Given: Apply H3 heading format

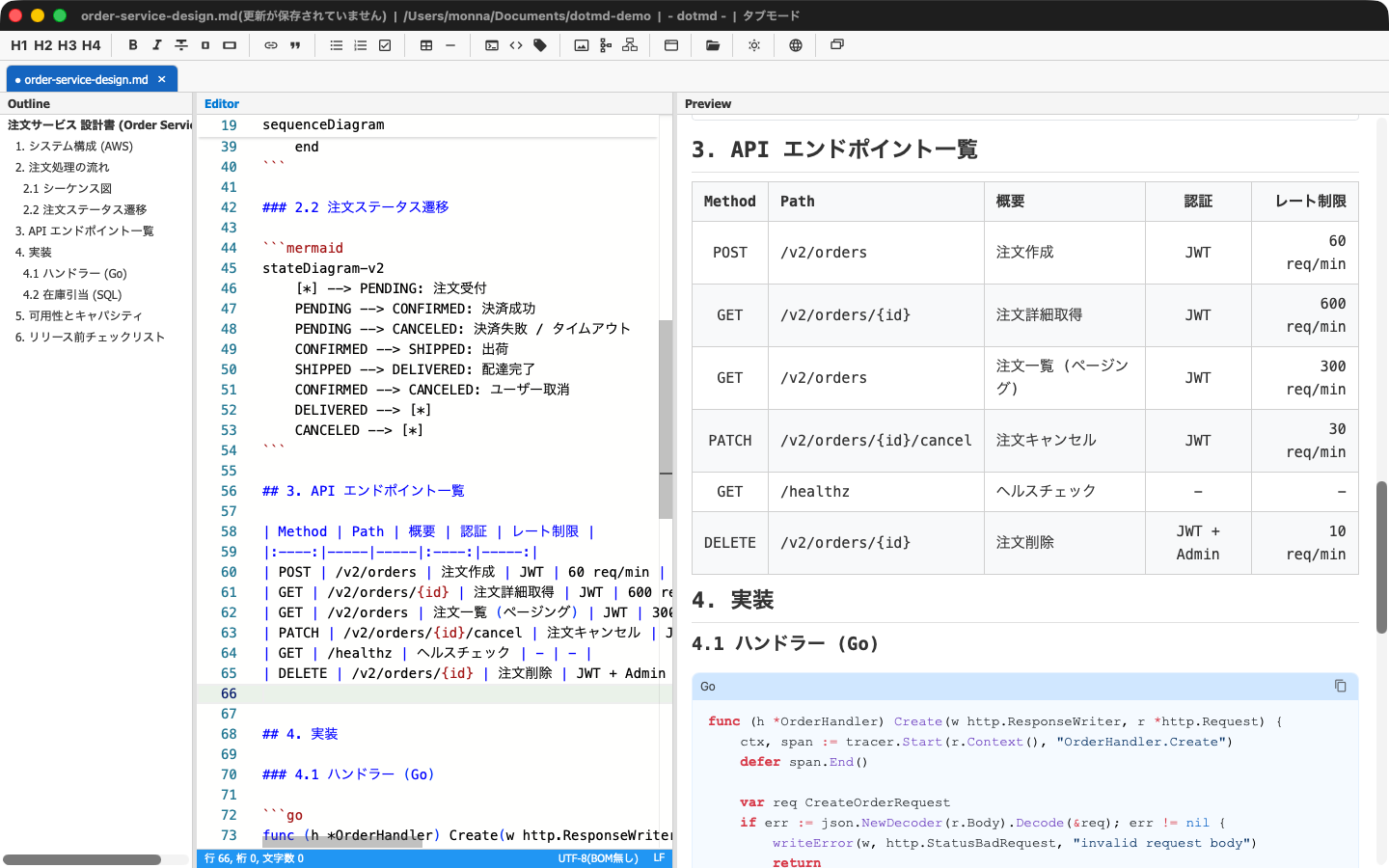Looking at the screenshot, I should click(68, 45).
